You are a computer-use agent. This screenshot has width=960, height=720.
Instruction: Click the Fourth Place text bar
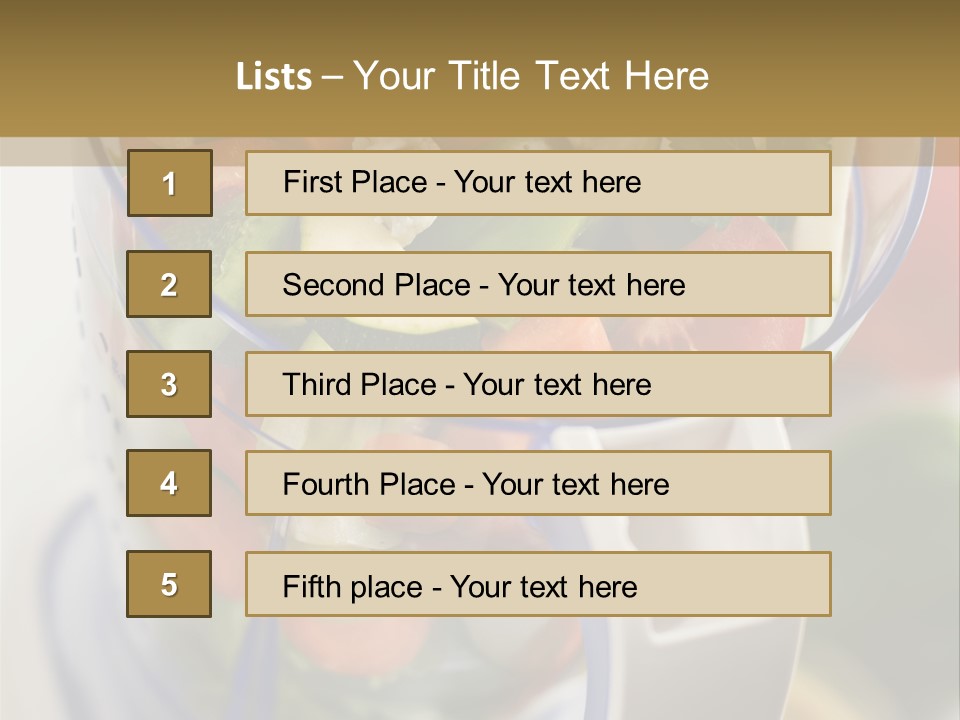click(538, 483)
